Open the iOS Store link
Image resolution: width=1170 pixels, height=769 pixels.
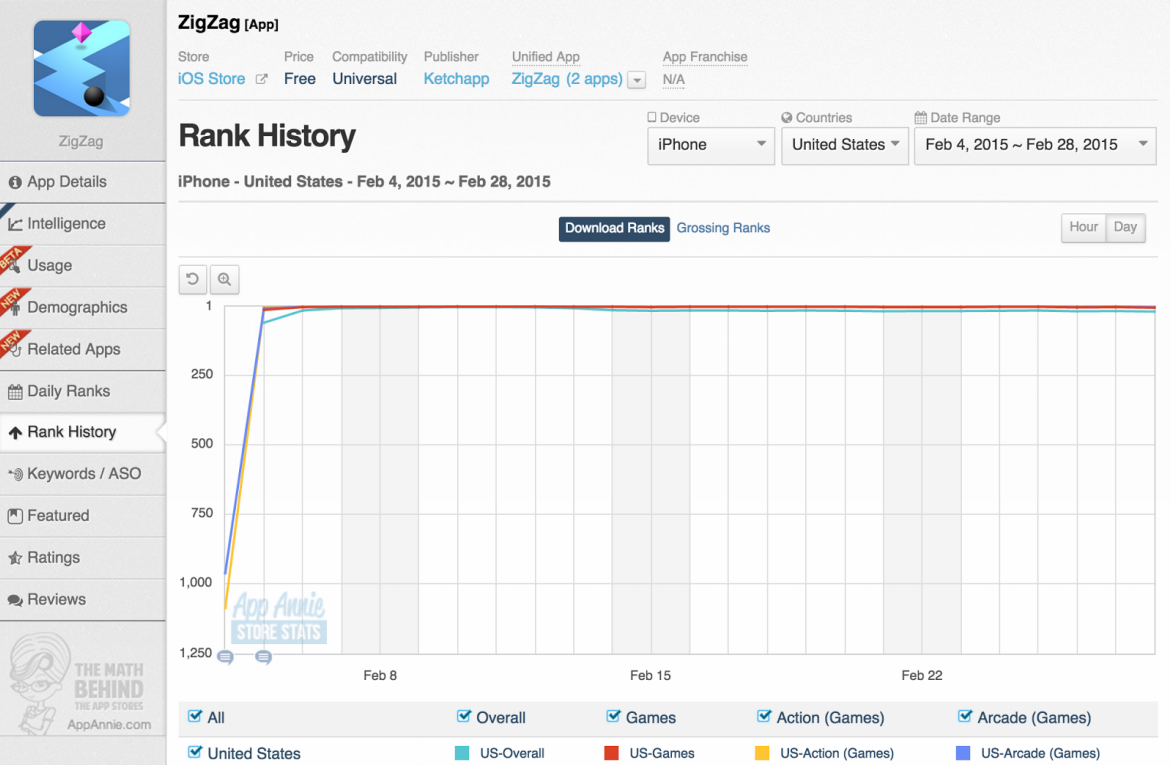211,78
